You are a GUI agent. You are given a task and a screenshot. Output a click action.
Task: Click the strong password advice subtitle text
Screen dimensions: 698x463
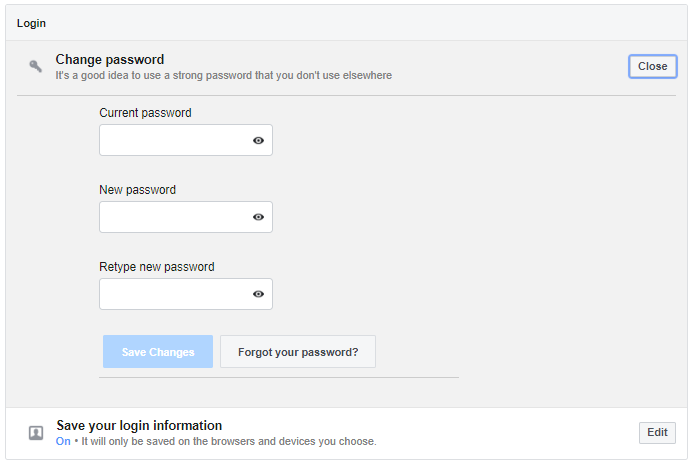click(x=223, y=75)
